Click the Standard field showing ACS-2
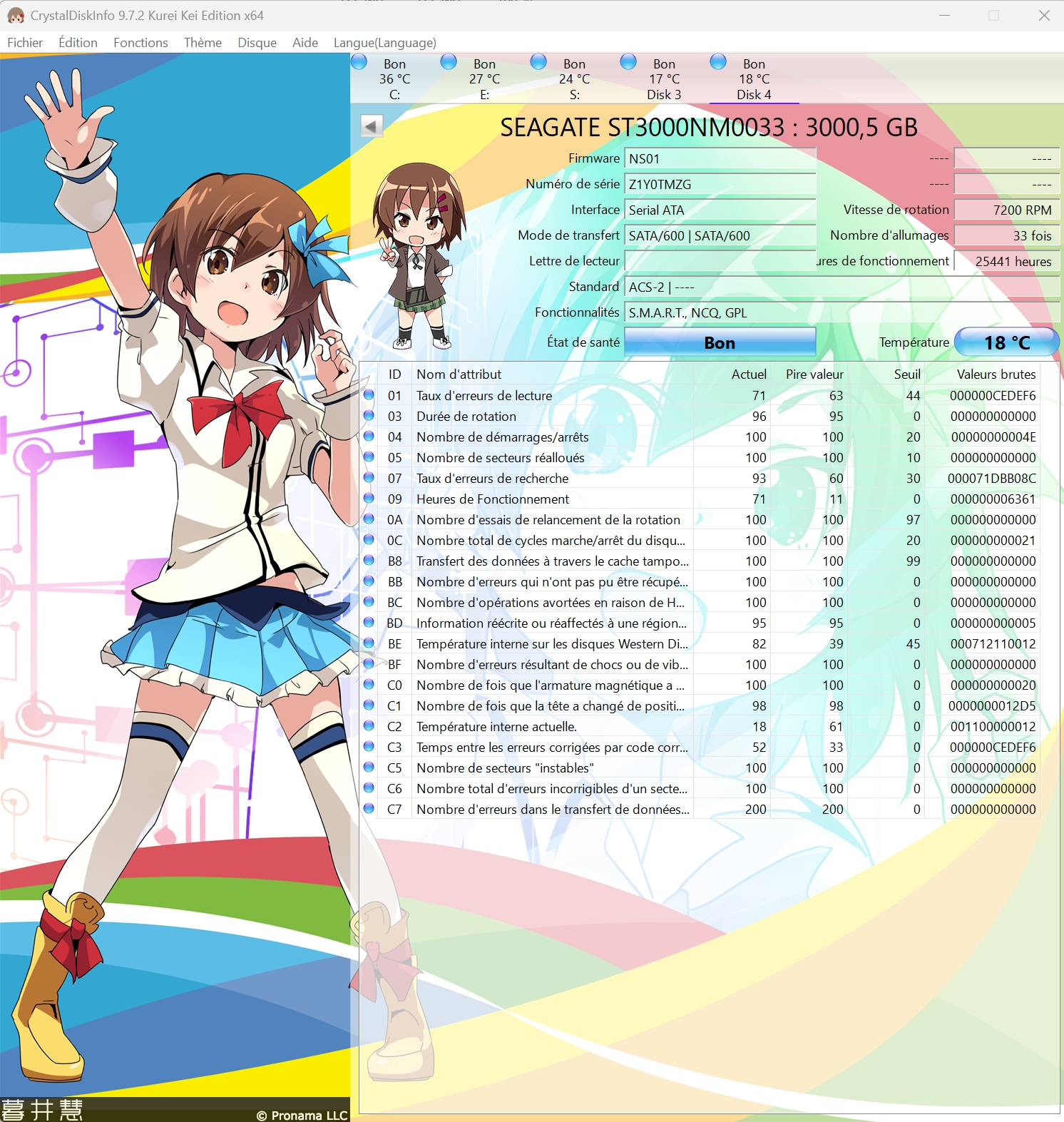1064x1122 pixels. point(842,287)
